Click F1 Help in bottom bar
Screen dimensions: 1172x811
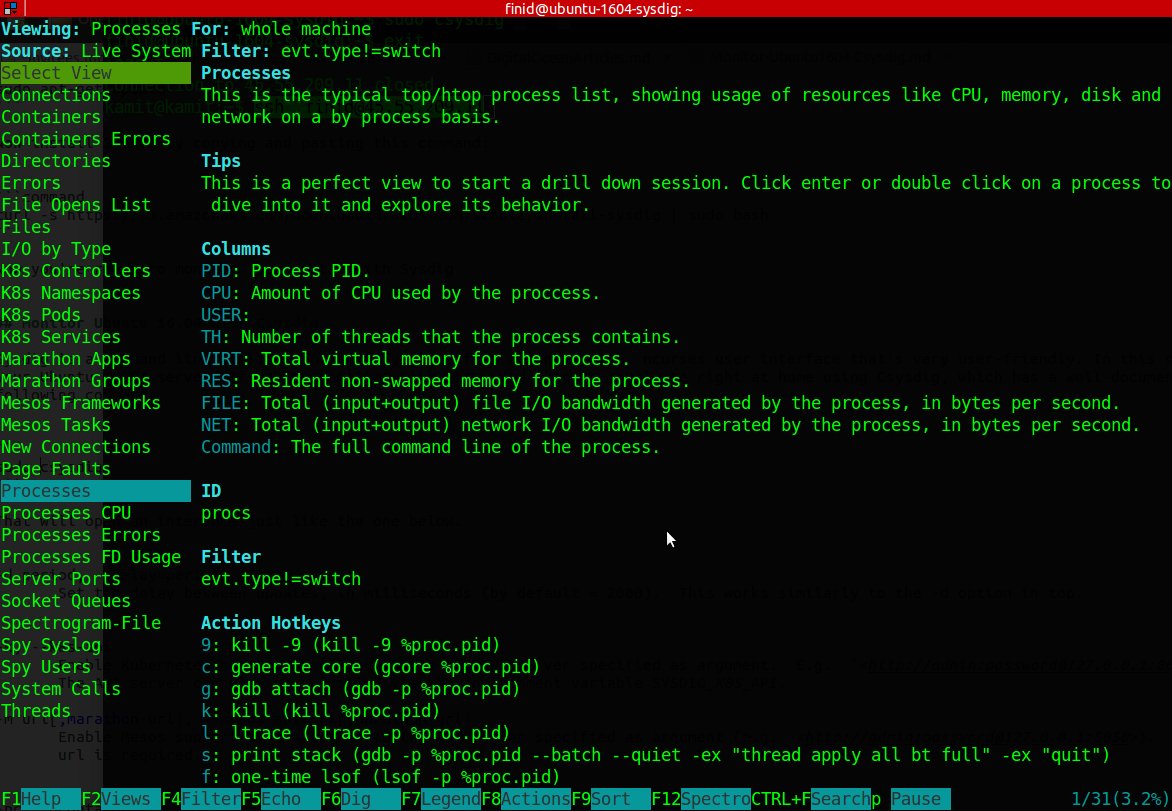(40, 799)
